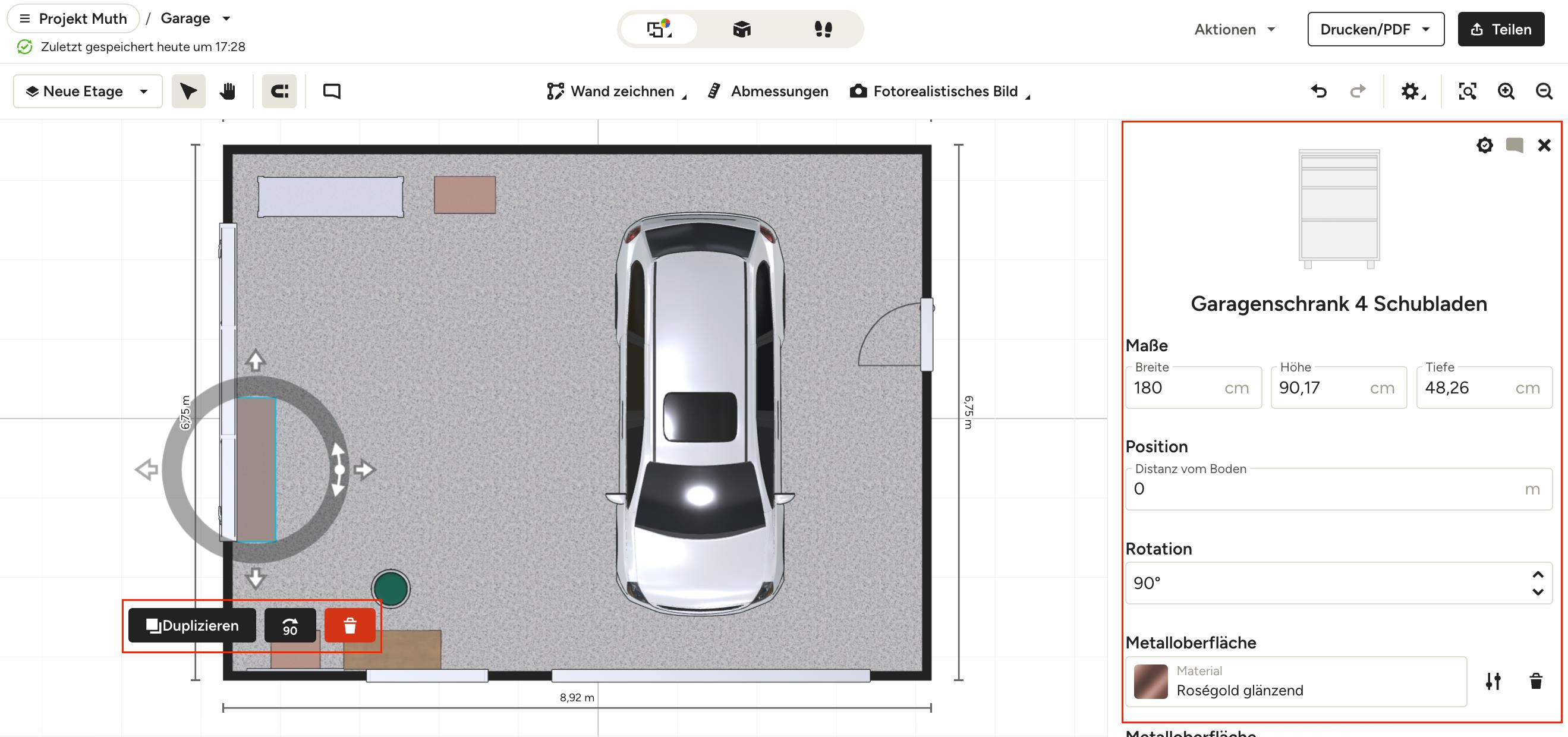Switch to walkthrough footsteps view

(x=823, y=29)
